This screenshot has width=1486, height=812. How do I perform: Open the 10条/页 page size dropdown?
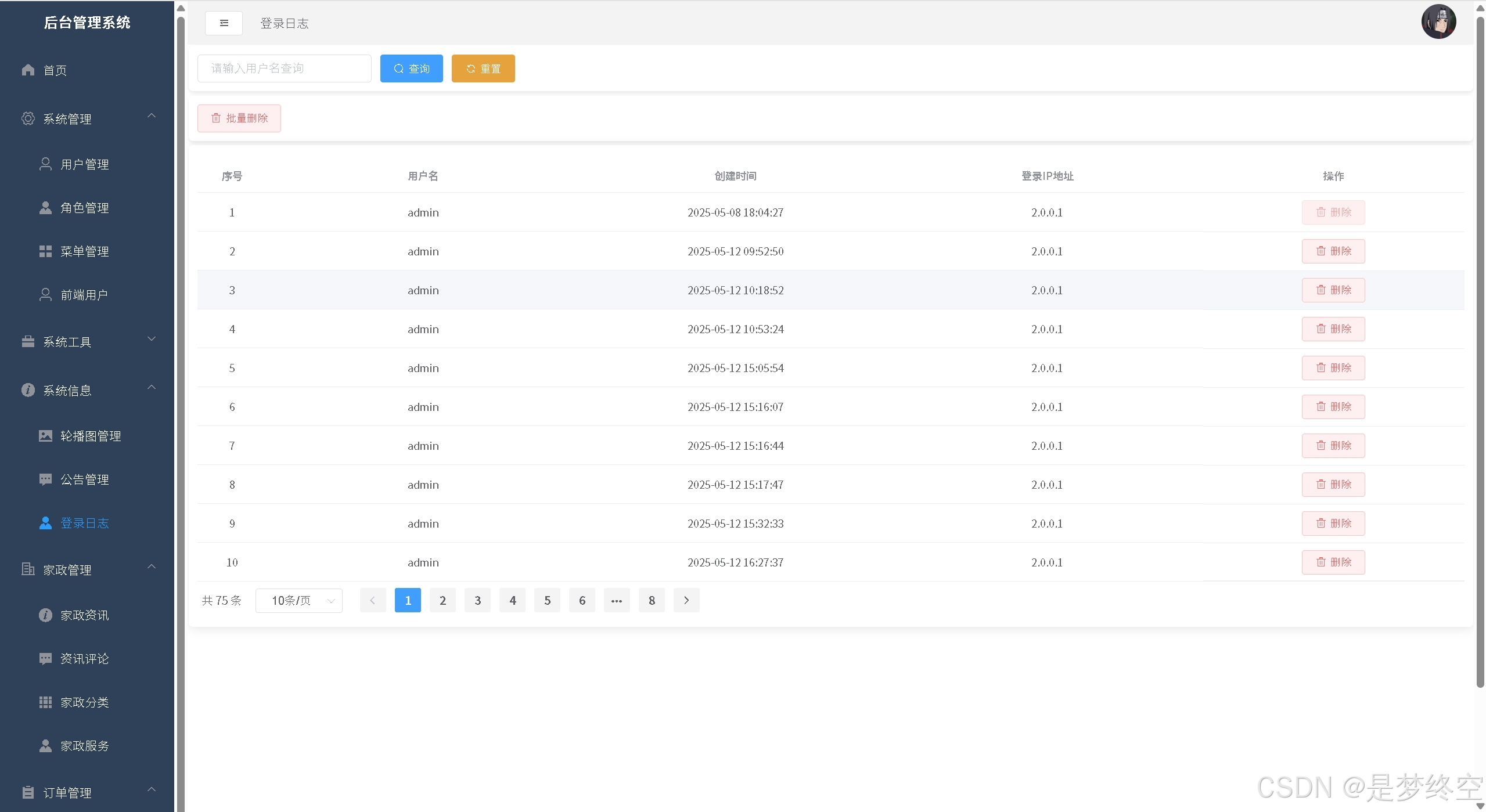tap(298, 600)
